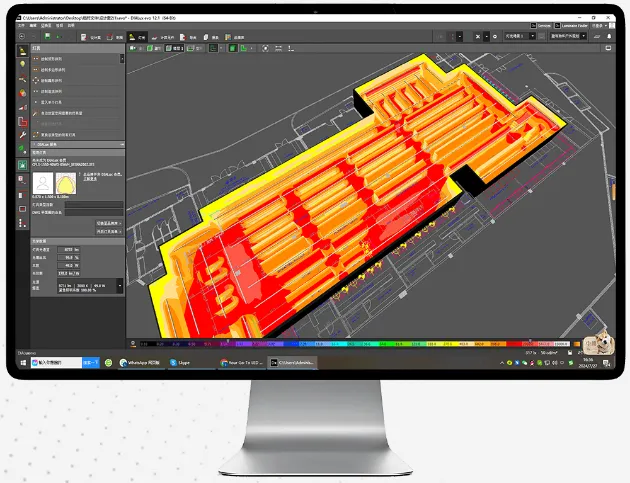Click the taskbar search input box
Screen dimensions: 630x483
tap(56, 363)
